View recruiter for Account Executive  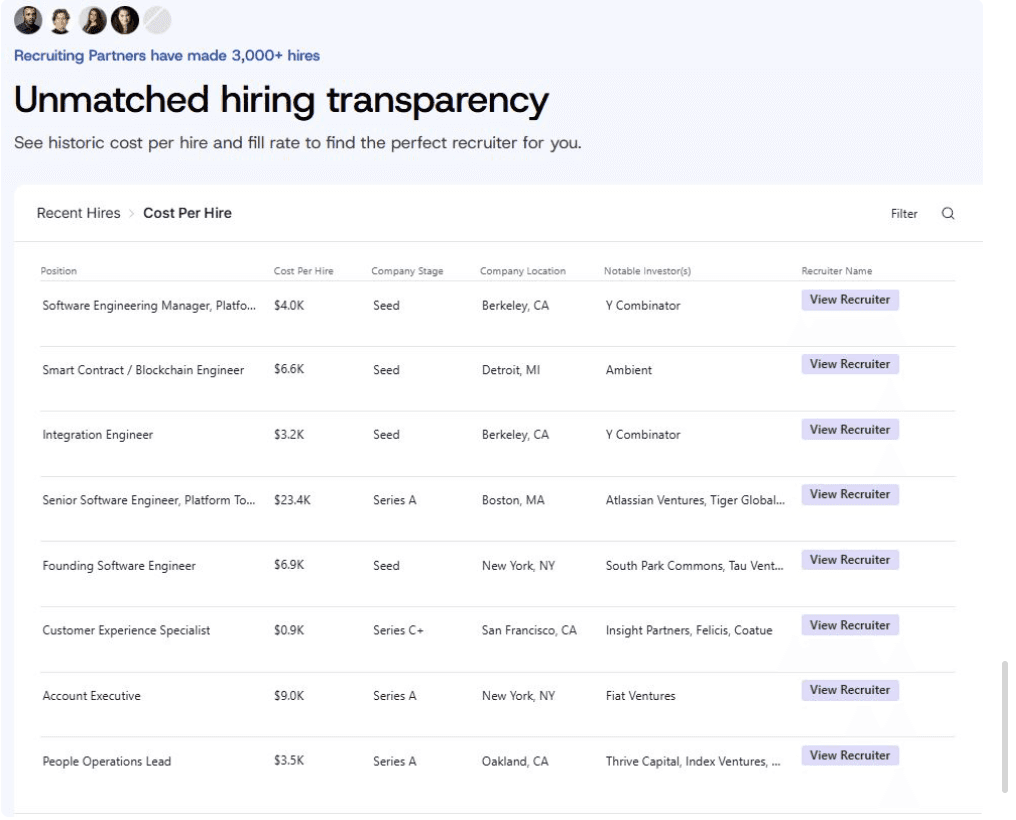849,691
